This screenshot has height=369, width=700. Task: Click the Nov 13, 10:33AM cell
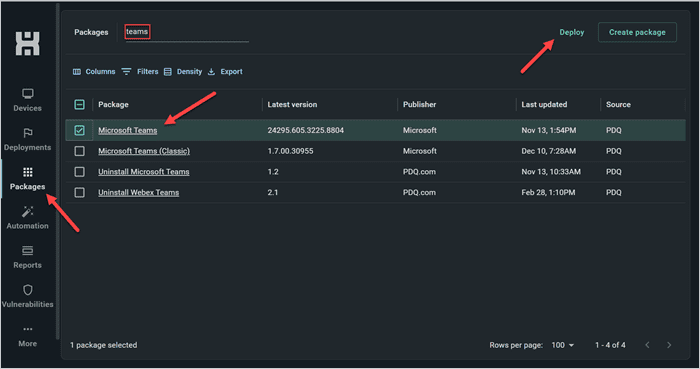(x=551, y=172)
